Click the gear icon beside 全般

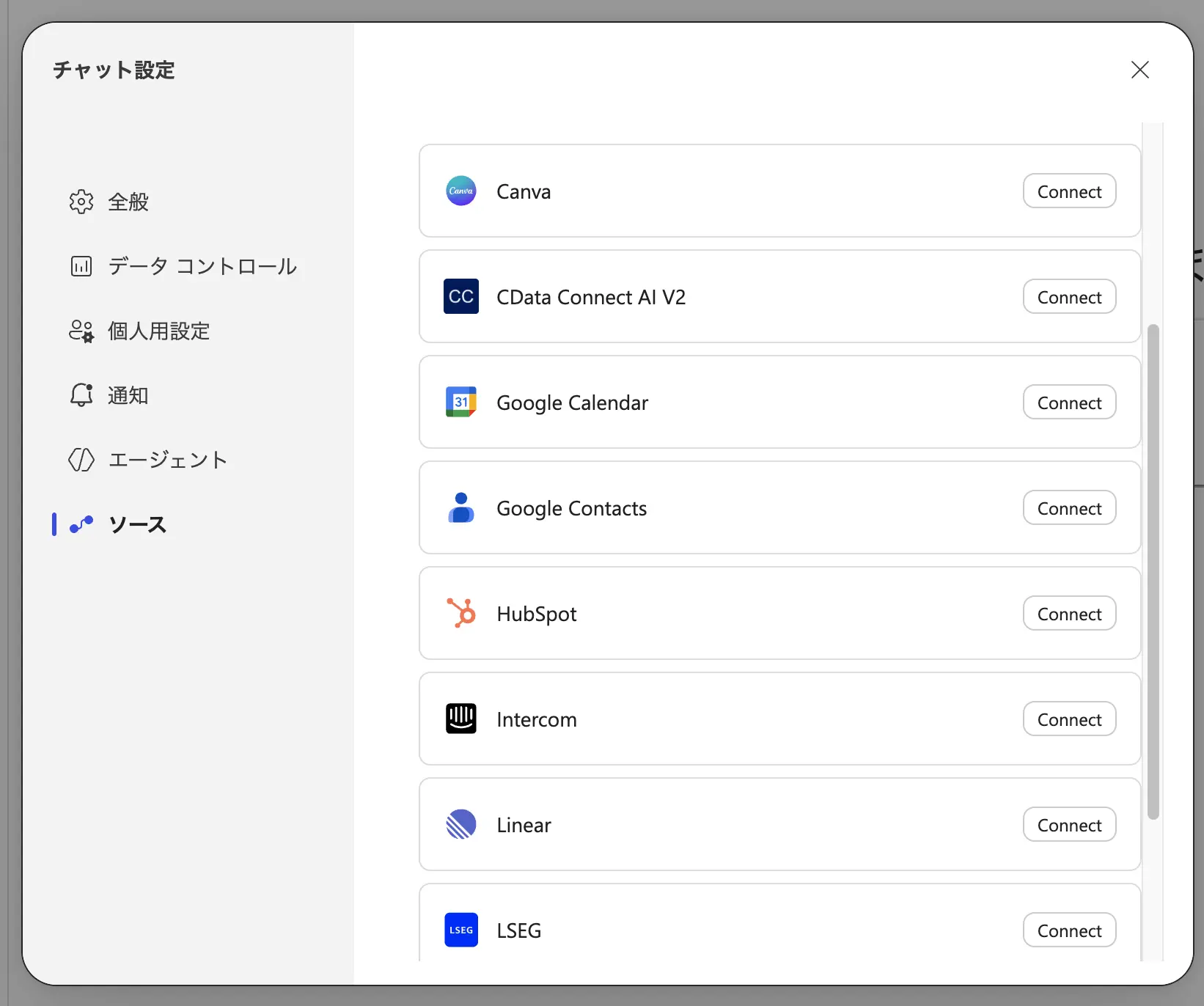81,202
